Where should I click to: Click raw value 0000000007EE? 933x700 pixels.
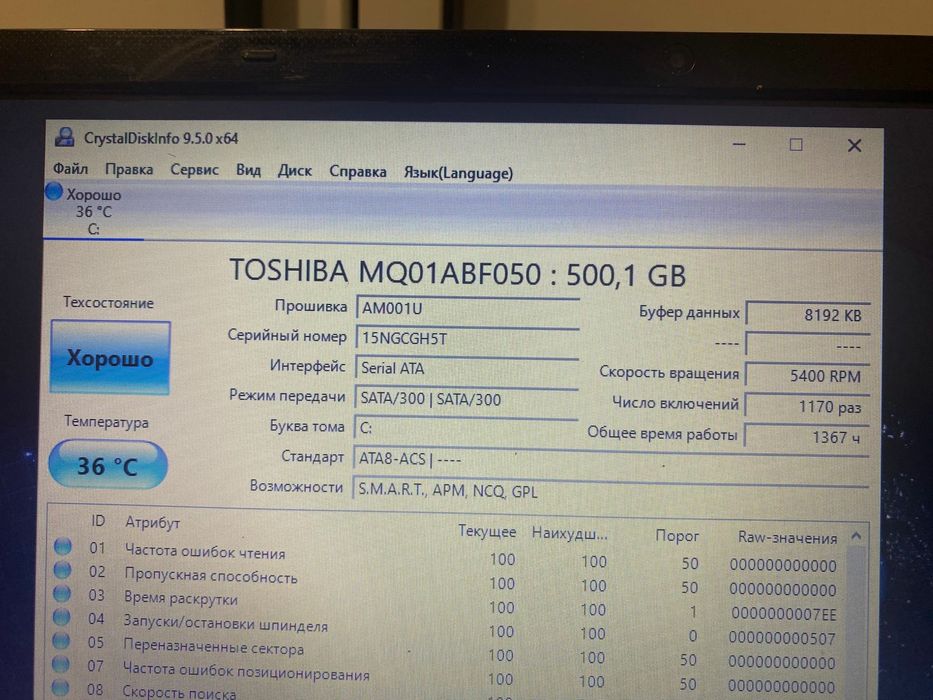click(x=784, y=614)
